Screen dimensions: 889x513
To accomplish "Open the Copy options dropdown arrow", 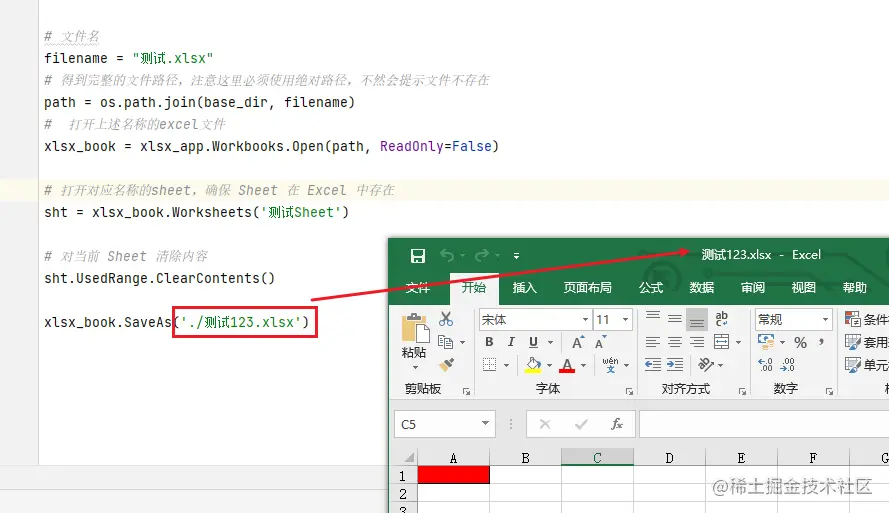I will click(462, 342).
